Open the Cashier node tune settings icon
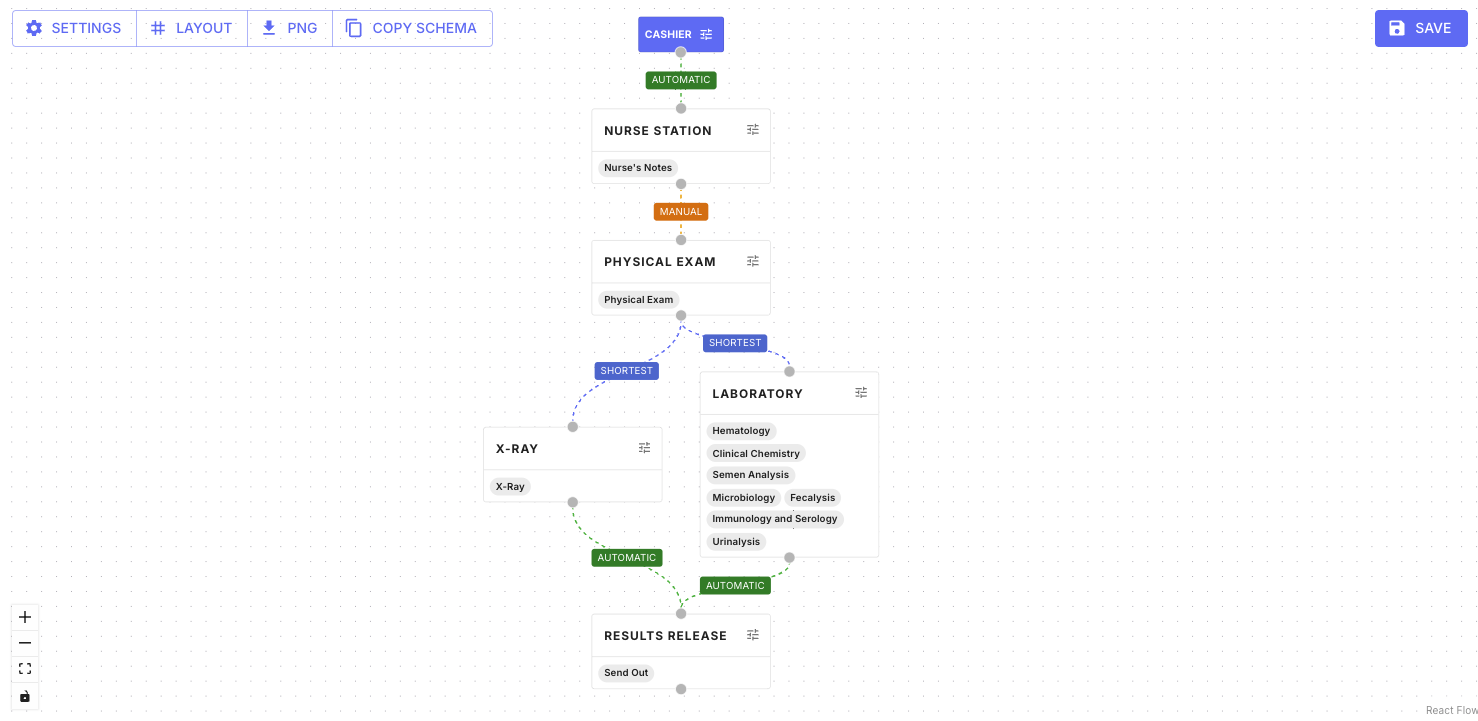The image size is (1478, 721). 707,34
